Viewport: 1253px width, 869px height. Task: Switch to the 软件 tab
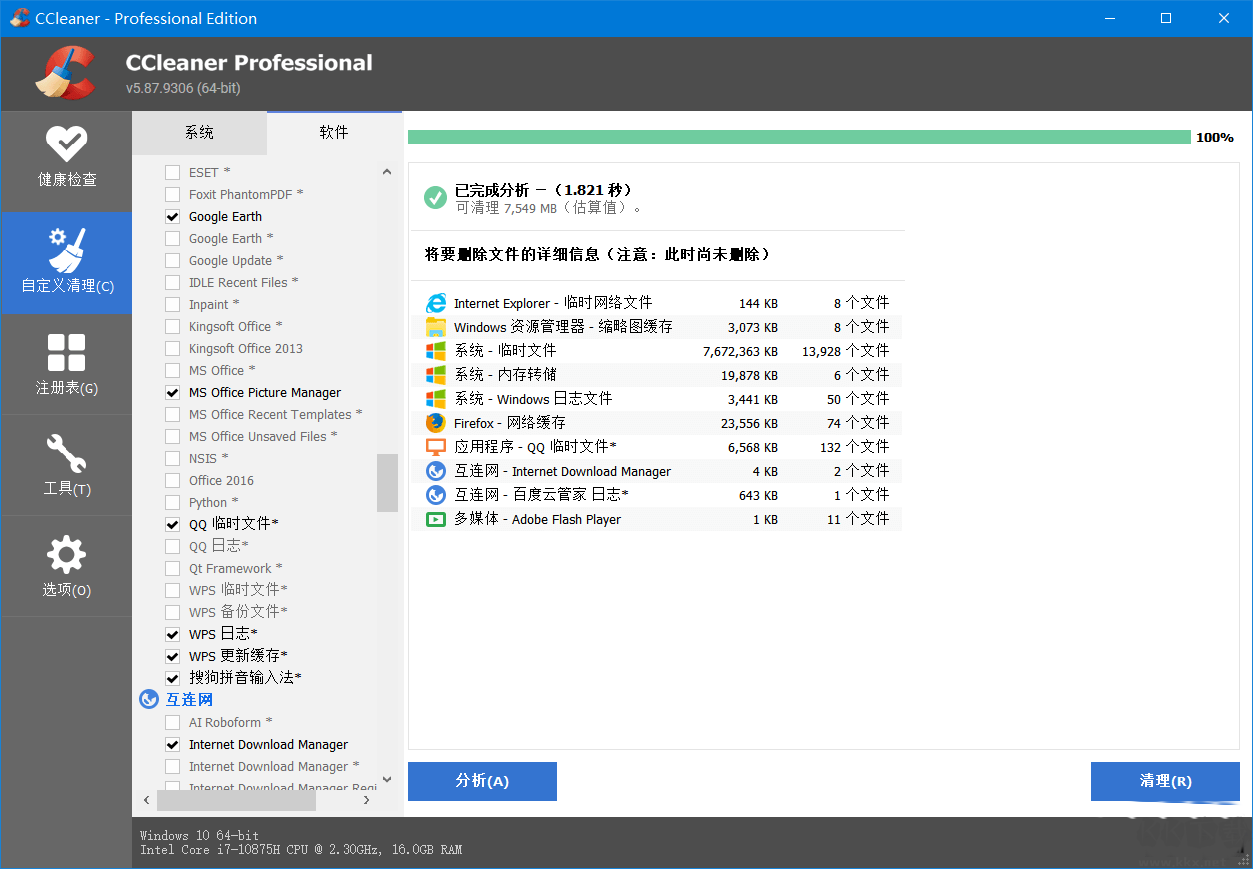tap(334, 133)
